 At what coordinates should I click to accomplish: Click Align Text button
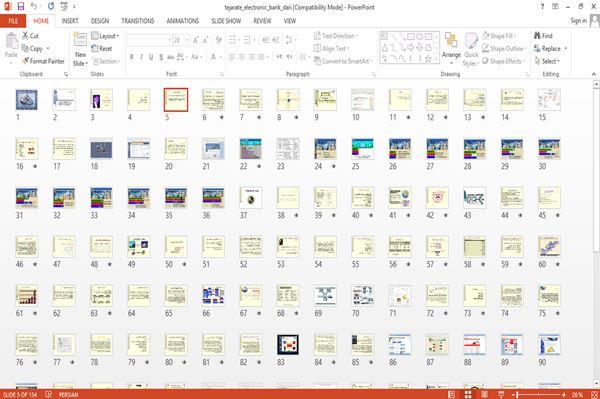331,49
